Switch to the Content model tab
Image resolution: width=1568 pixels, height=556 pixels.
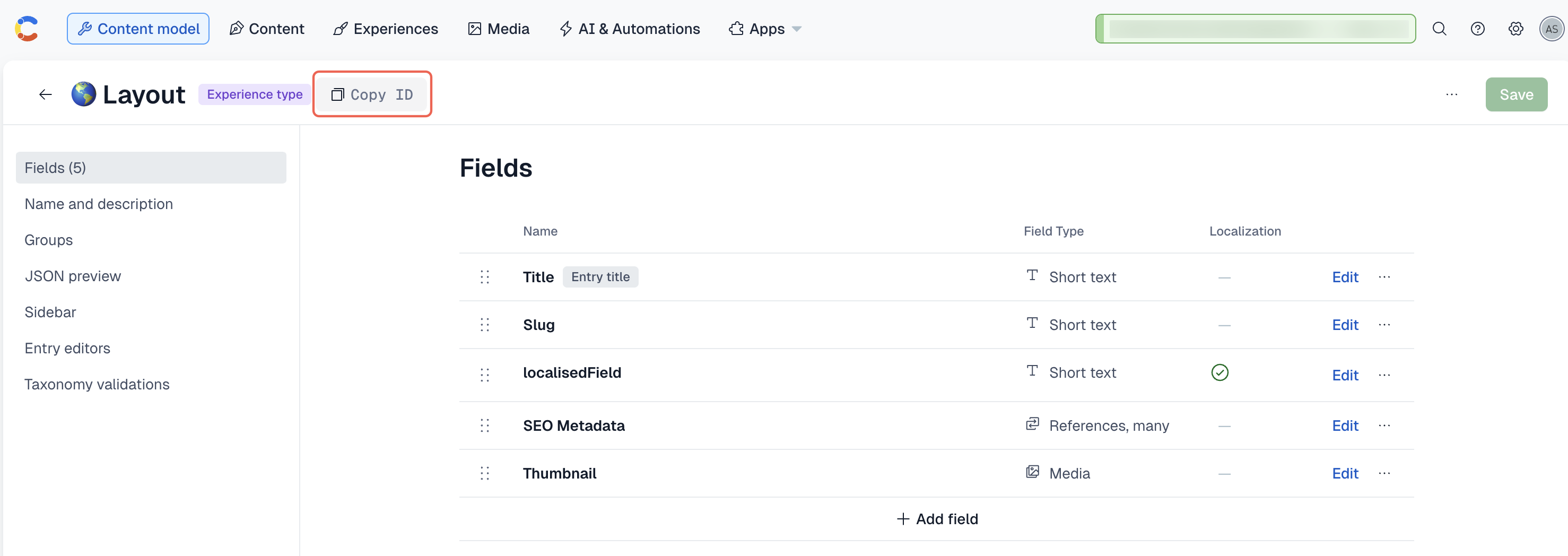(137, 28)
